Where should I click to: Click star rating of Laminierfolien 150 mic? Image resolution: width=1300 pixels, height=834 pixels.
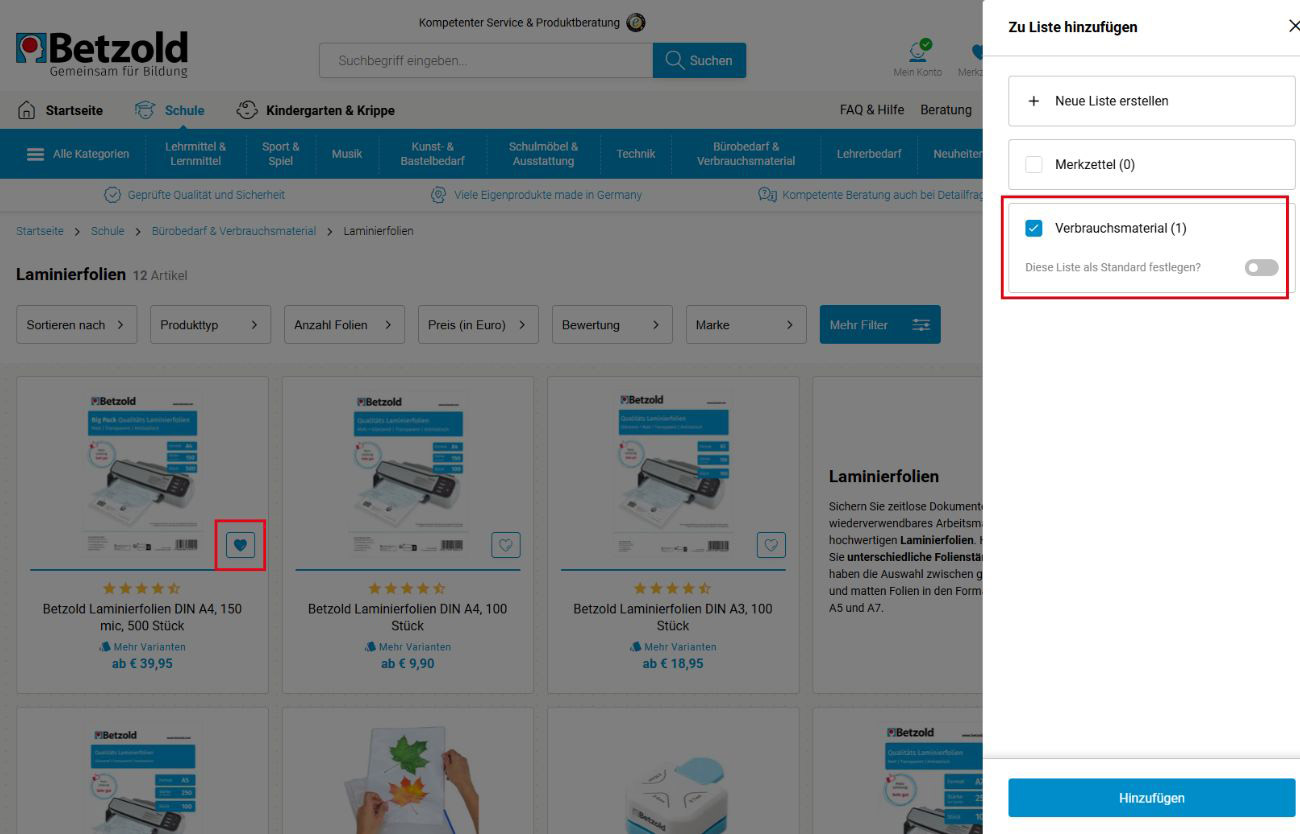click(x=142, y=588)
